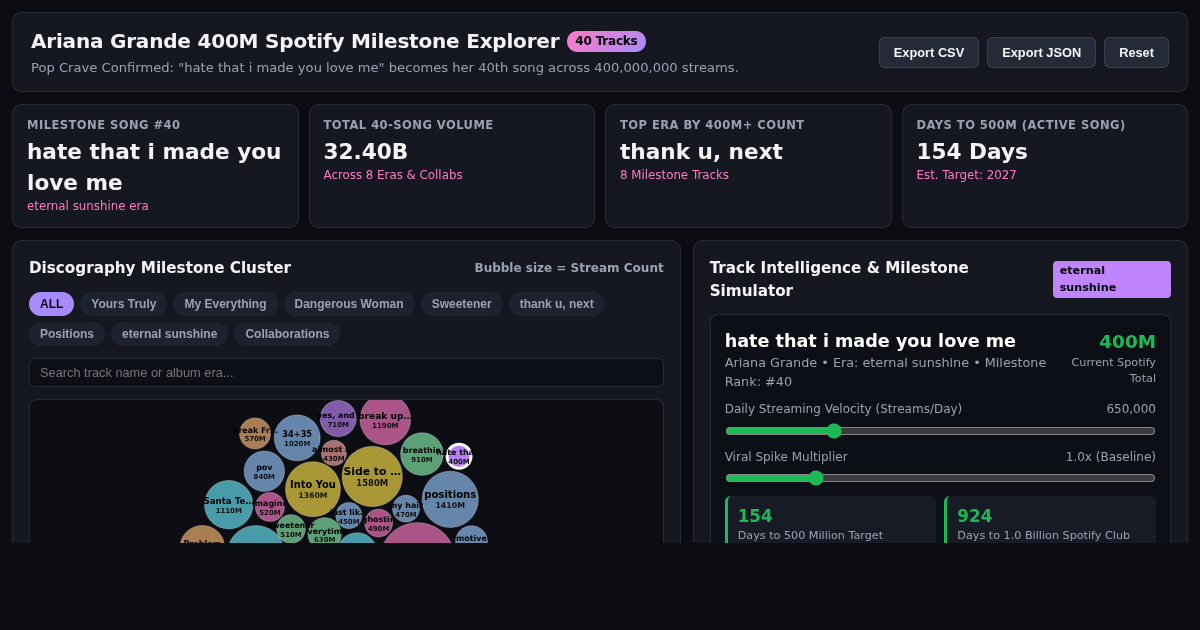Select the ALL era filter
Screen dimensions: 1200x630
[x=51, y=304]
